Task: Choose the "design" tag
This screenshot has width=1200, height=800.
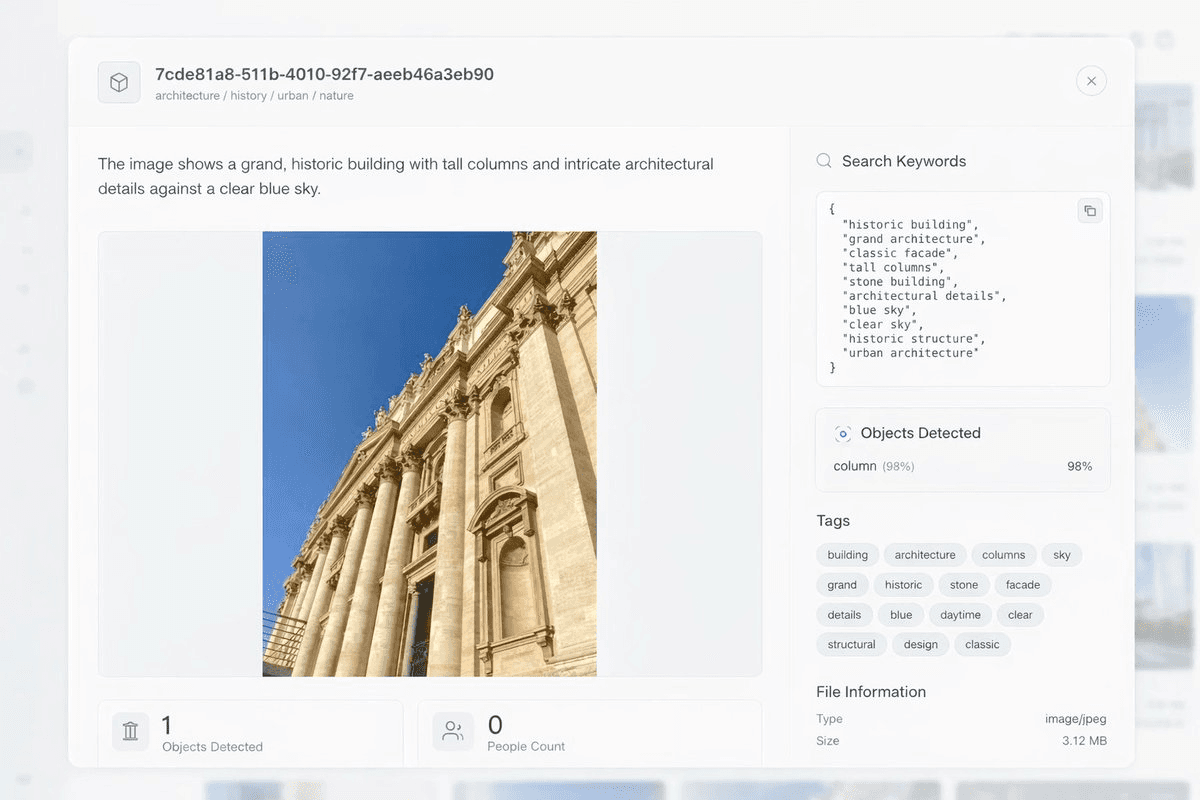Action: [x=921, y=645]
